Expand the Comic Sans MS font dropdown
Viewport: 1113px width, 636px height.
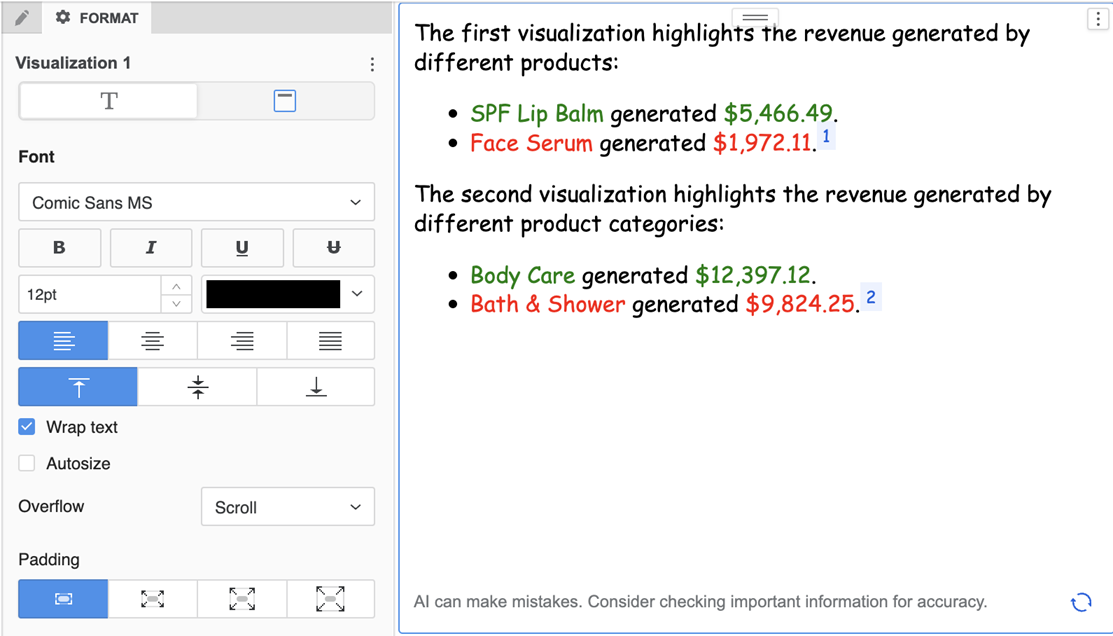(x=196, y=202)
